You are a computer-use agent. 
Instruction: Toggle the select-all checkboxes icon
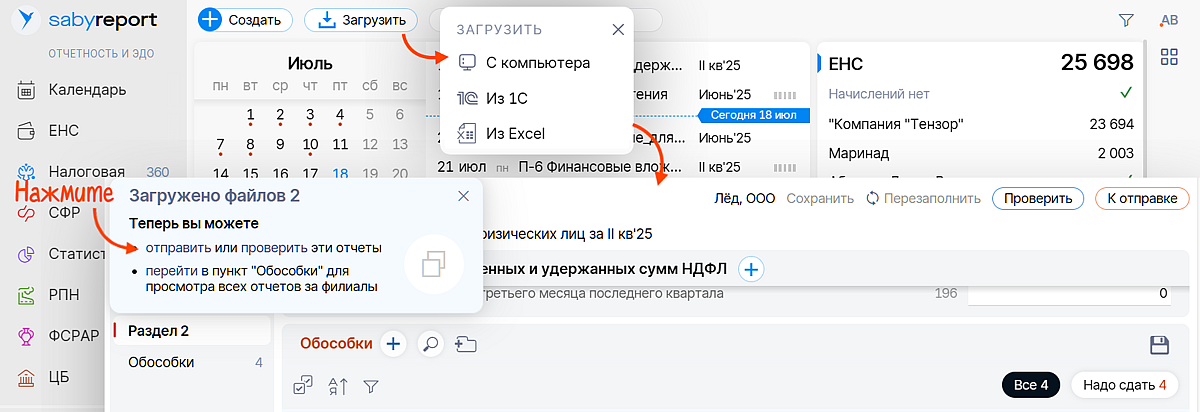pos(303,386)
